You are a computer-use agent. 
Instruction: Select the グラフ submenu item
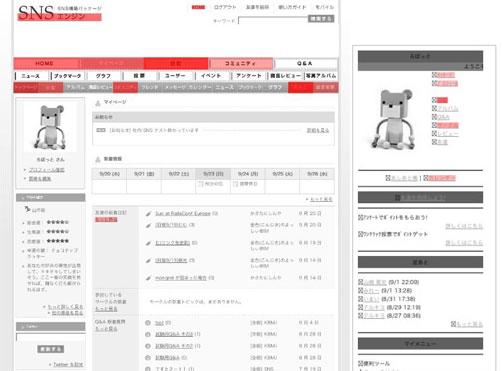pyautogui.click(x=103, y=76)
